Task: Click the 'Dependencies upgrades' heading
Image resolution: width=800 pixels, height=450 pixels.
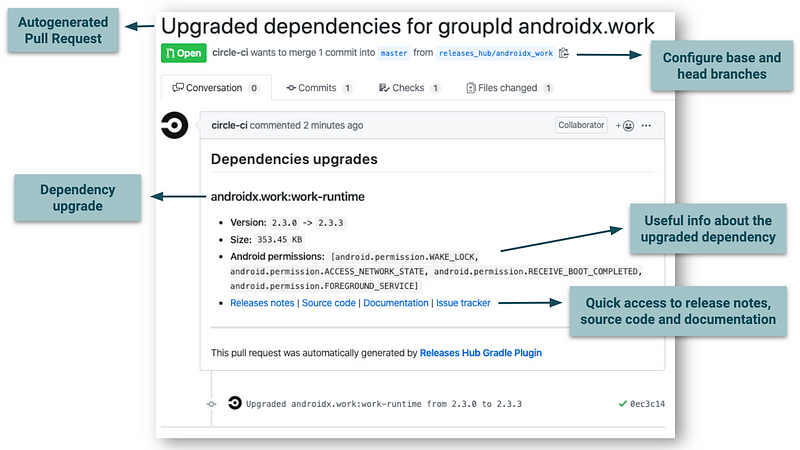Action: click(x=294, y=159)
